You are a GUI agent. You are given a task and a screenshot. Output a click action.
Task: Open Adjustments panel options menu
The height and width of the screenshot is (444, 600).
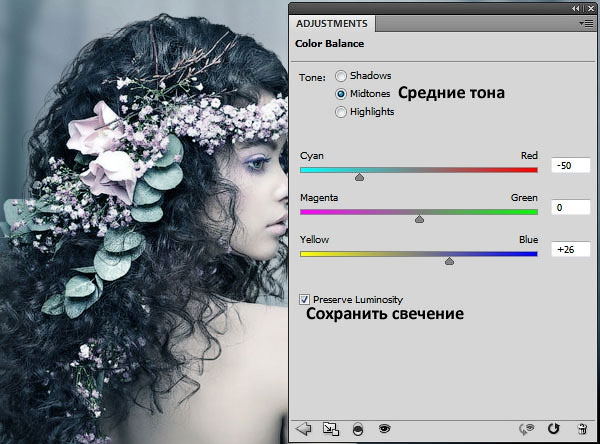586,24
